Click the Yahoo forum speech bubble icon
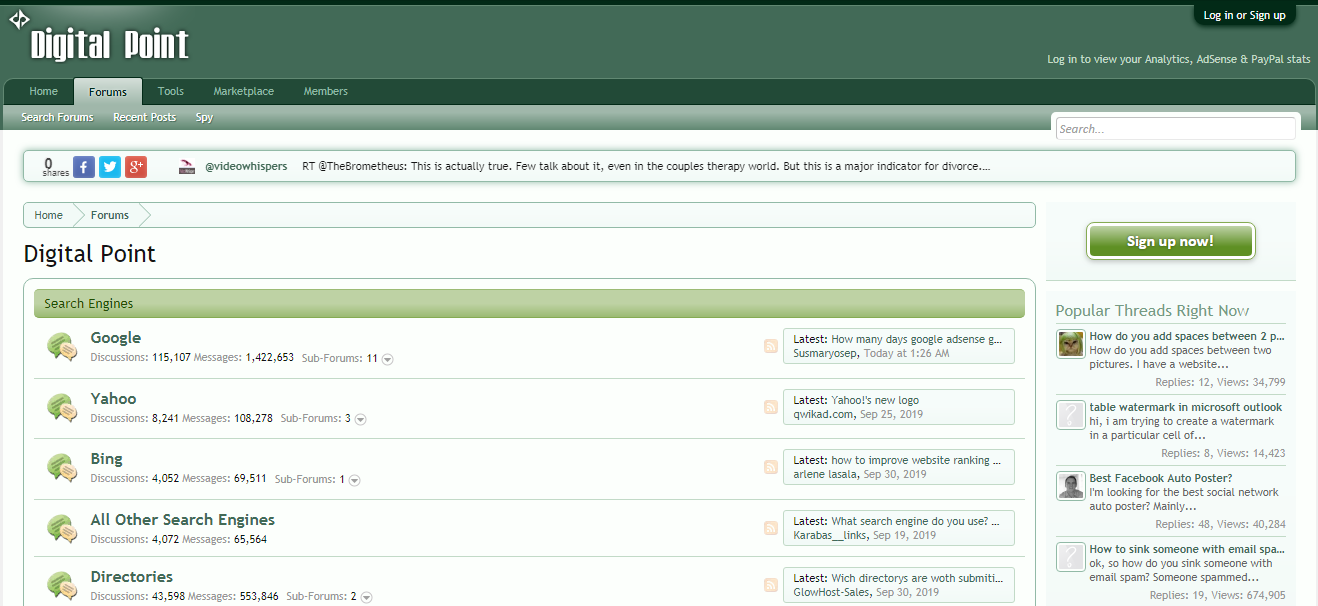 [62, 408]
